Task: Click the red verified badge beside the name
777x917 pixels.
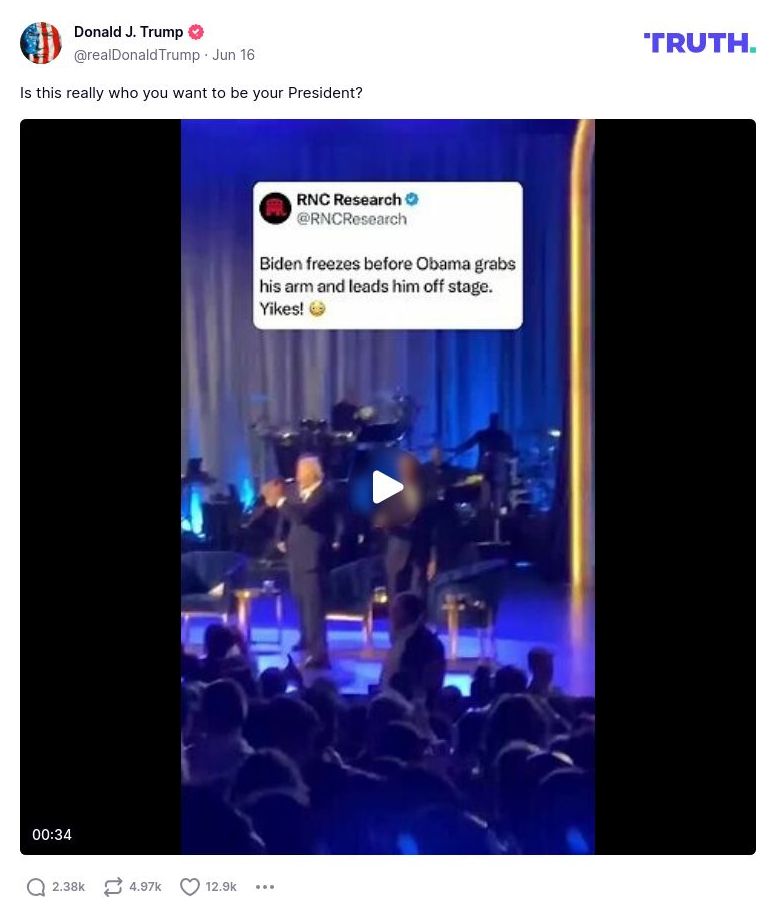Action: [196, 33]
